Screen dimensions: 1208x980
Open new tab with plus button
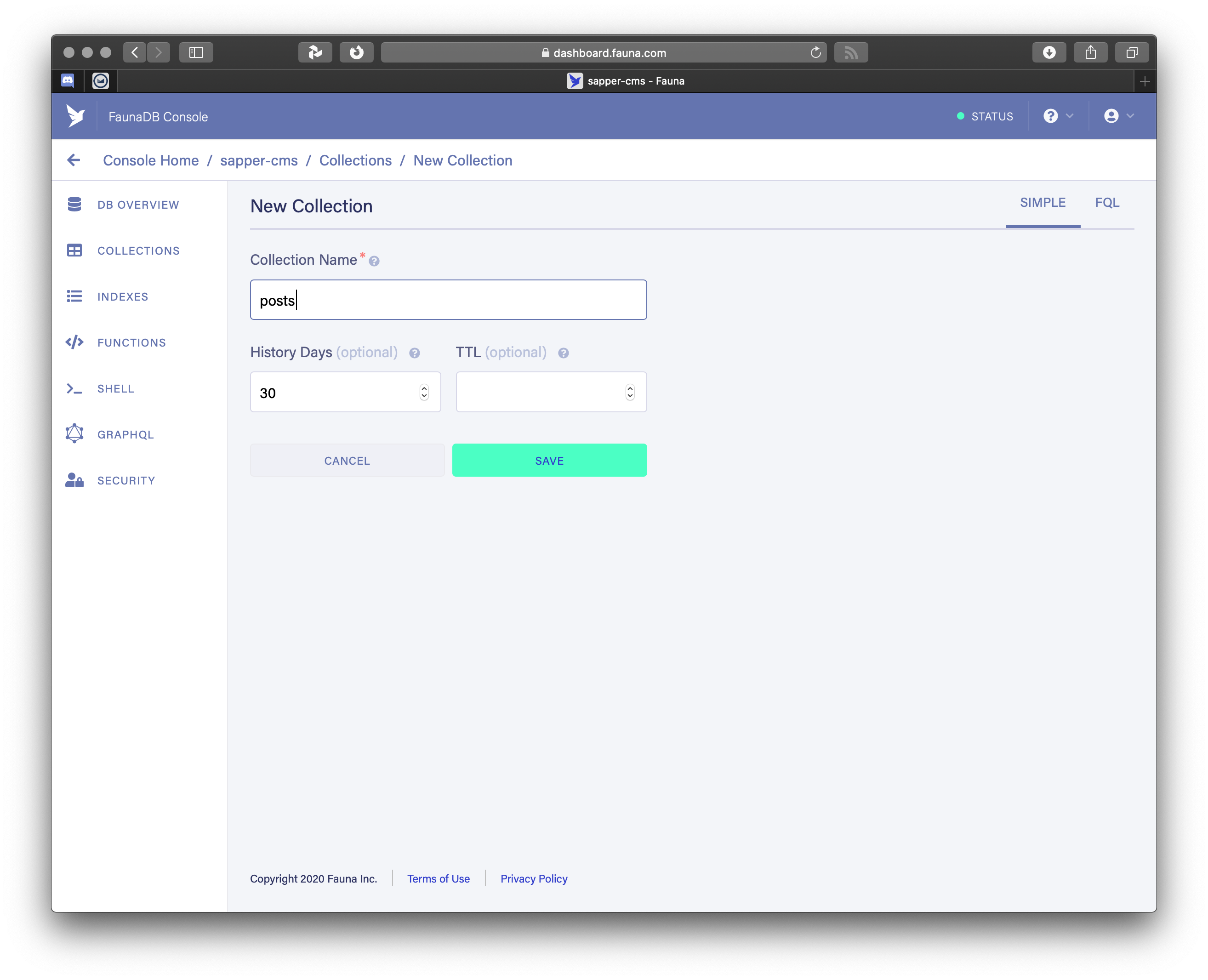point(1145,81)
